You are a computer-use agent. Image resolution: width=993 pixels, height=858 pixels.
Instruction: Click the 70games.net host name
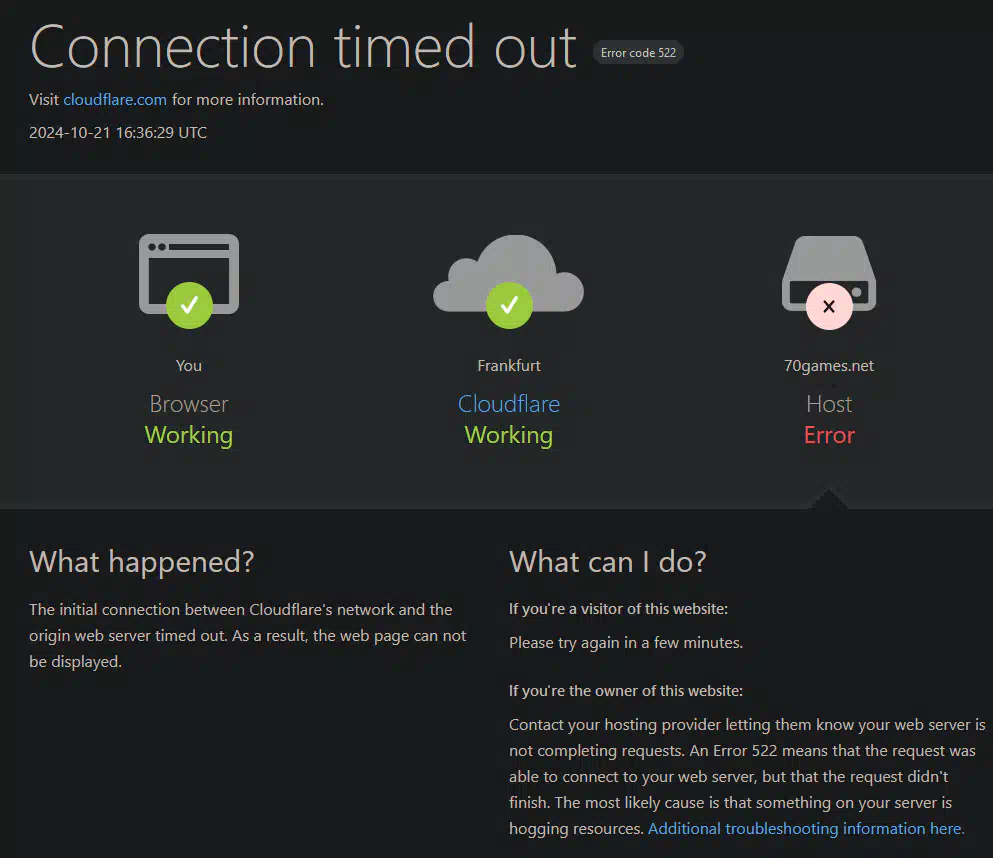click(x=828, y=365)
